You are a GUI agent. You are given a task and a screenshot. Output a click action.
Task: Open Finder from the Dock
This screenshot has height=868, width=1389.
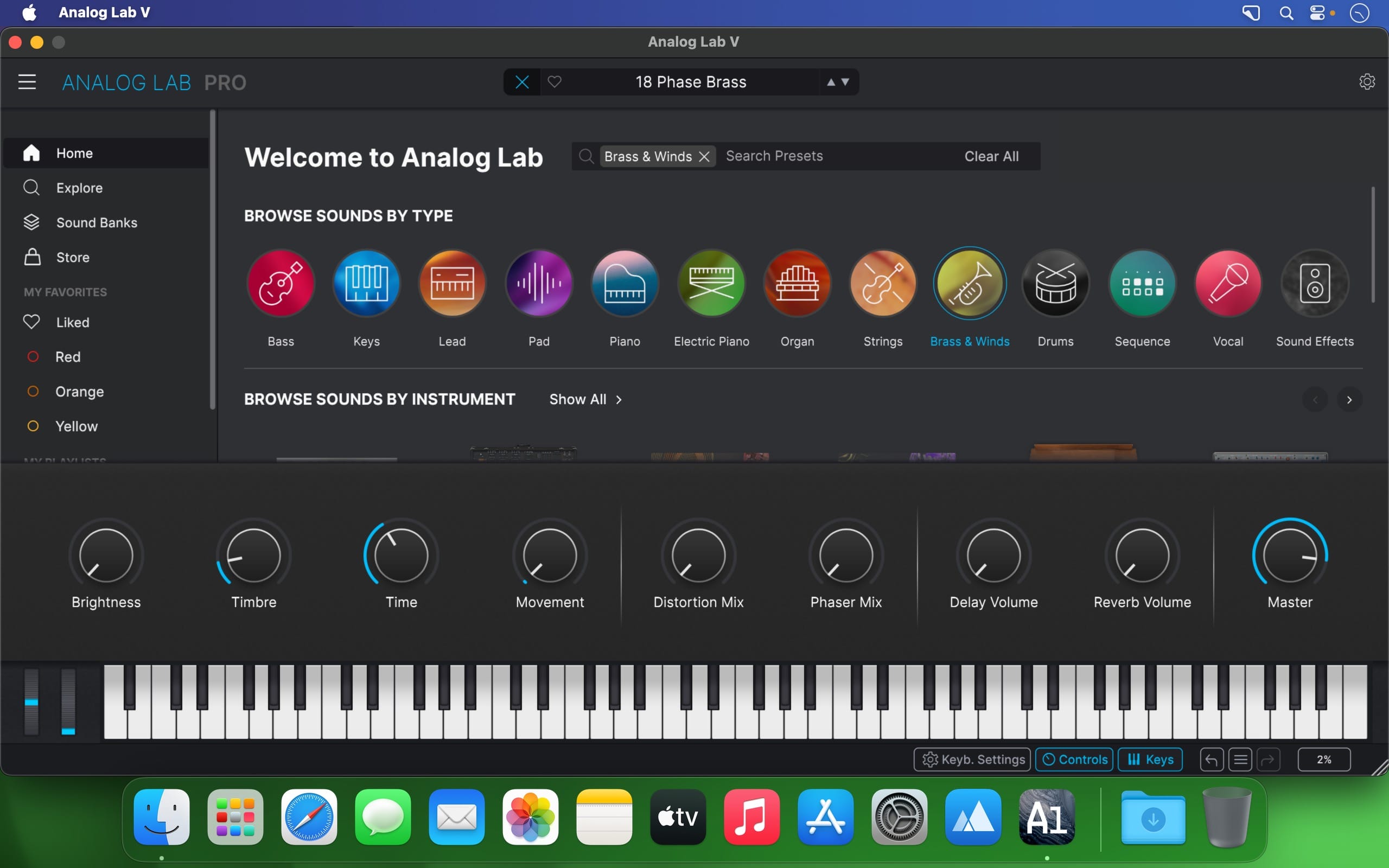pos(162,817)
